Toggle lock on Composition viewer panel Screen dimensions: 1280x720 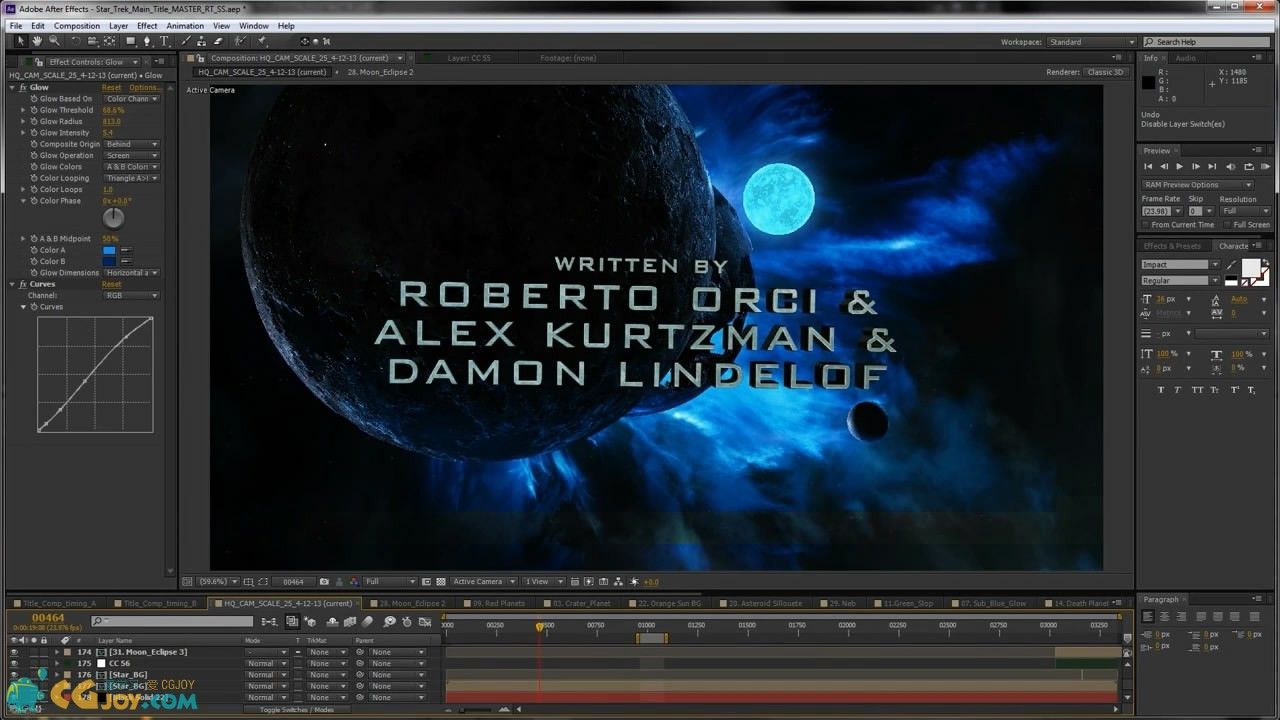202,58
